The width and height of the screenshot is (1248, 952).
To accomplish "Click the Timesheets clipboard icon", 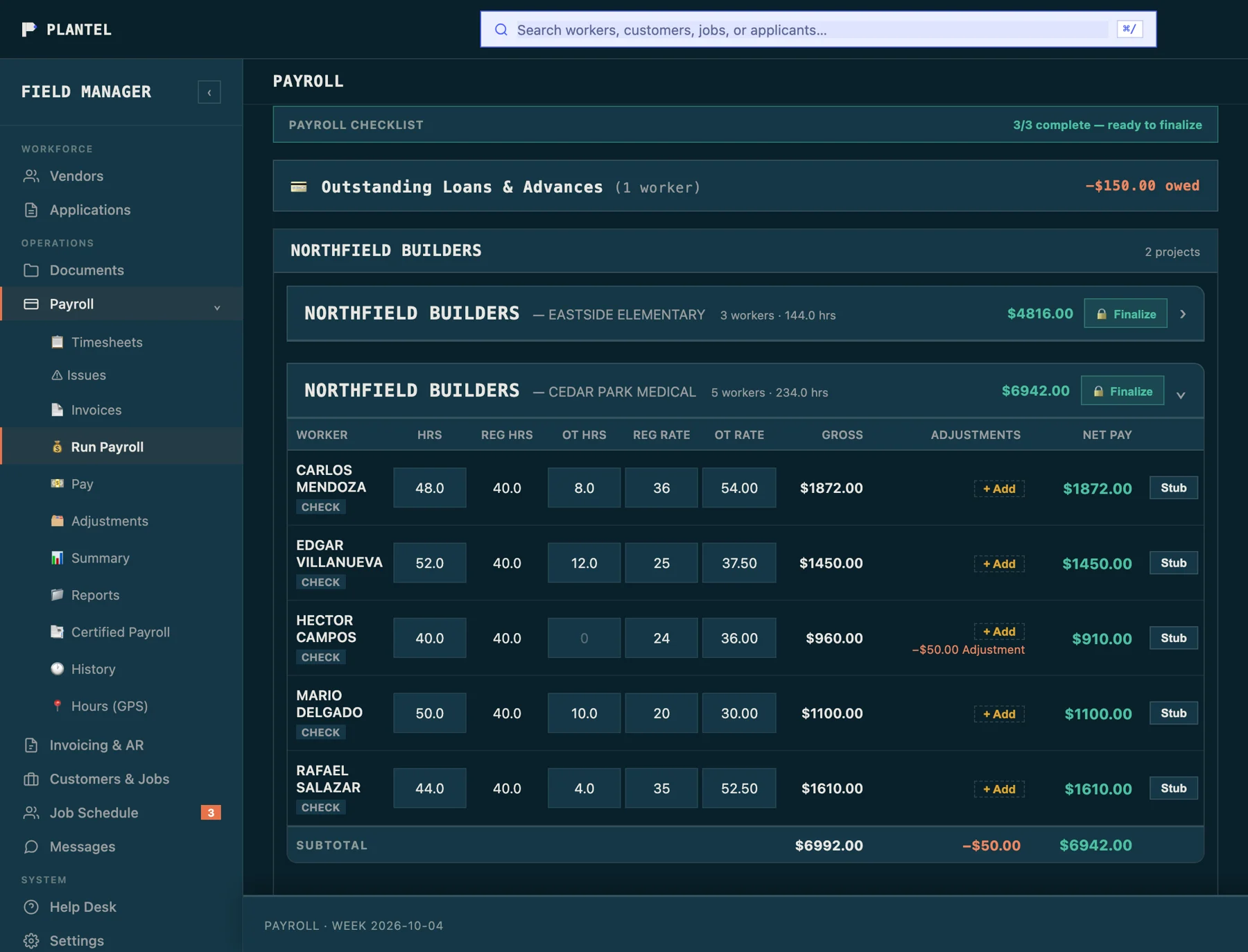I will coord(58,342).
